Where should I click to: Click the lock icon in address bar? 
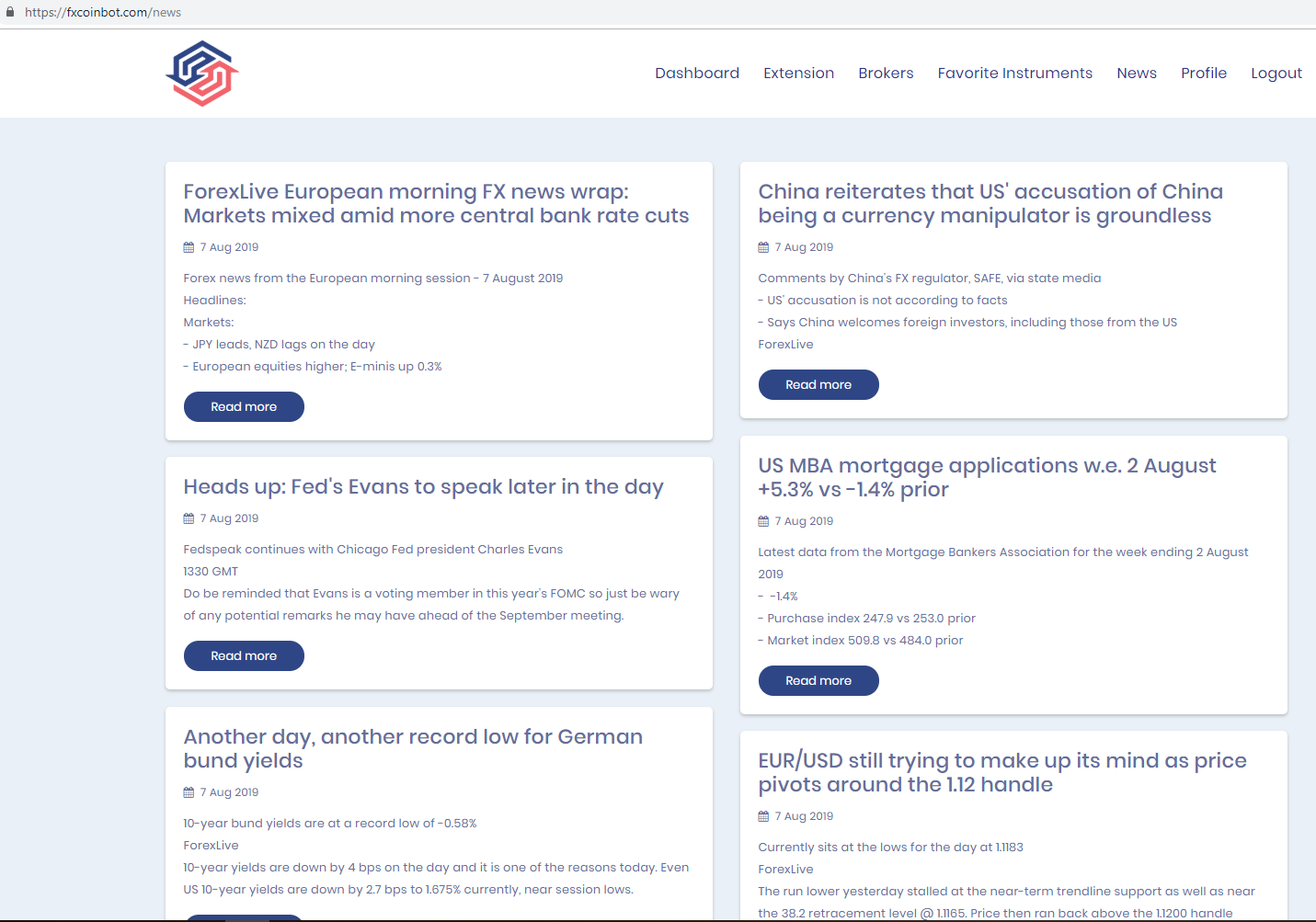click(10, 12)
